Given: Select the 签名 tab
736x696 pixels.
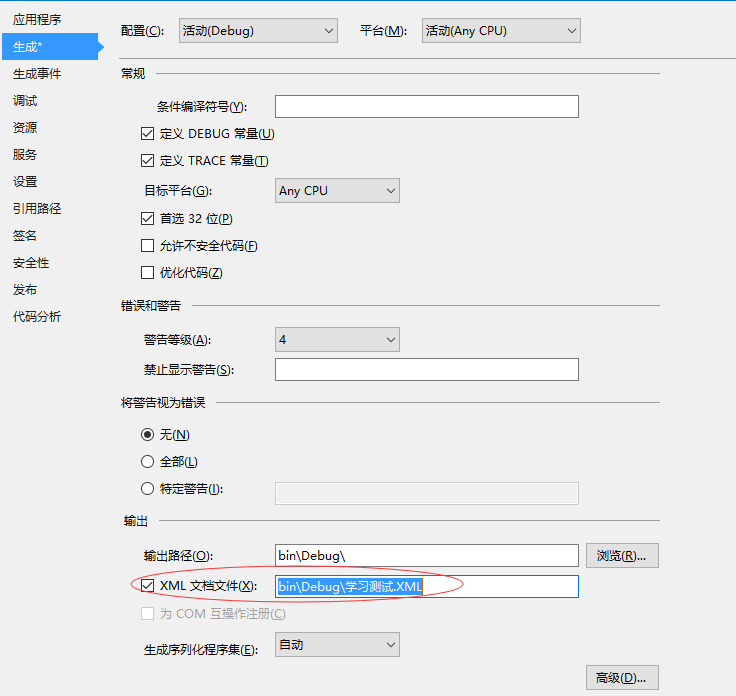Looking at the screenshot, I should tap(25, 236).
